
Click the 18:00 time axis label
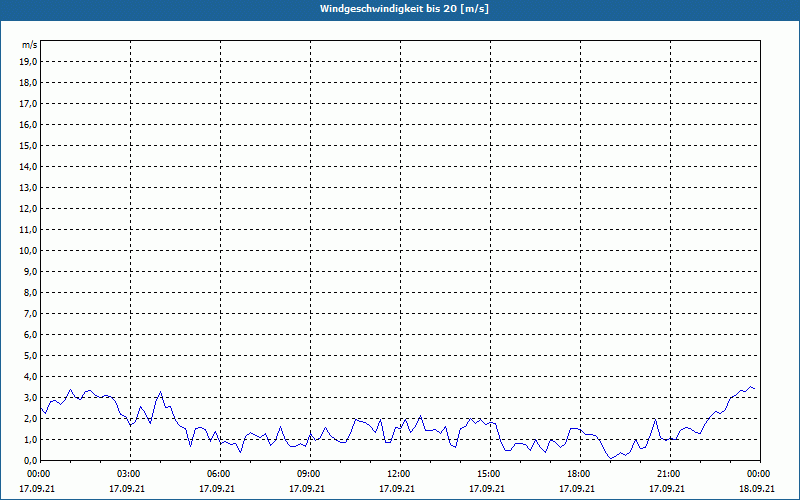[579, 474]
